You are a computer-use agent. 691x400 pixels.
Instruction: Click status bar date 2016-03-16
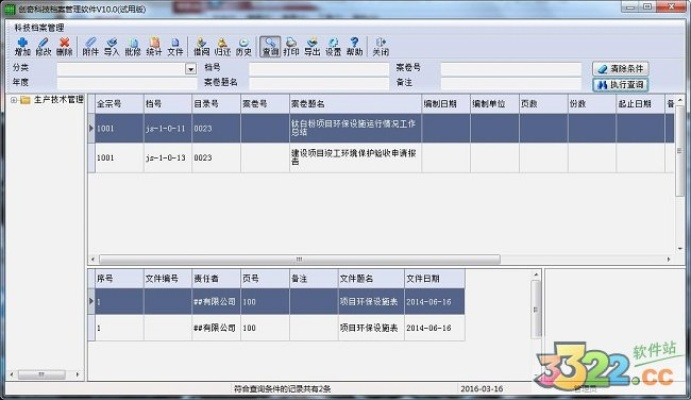click(482, 389)
